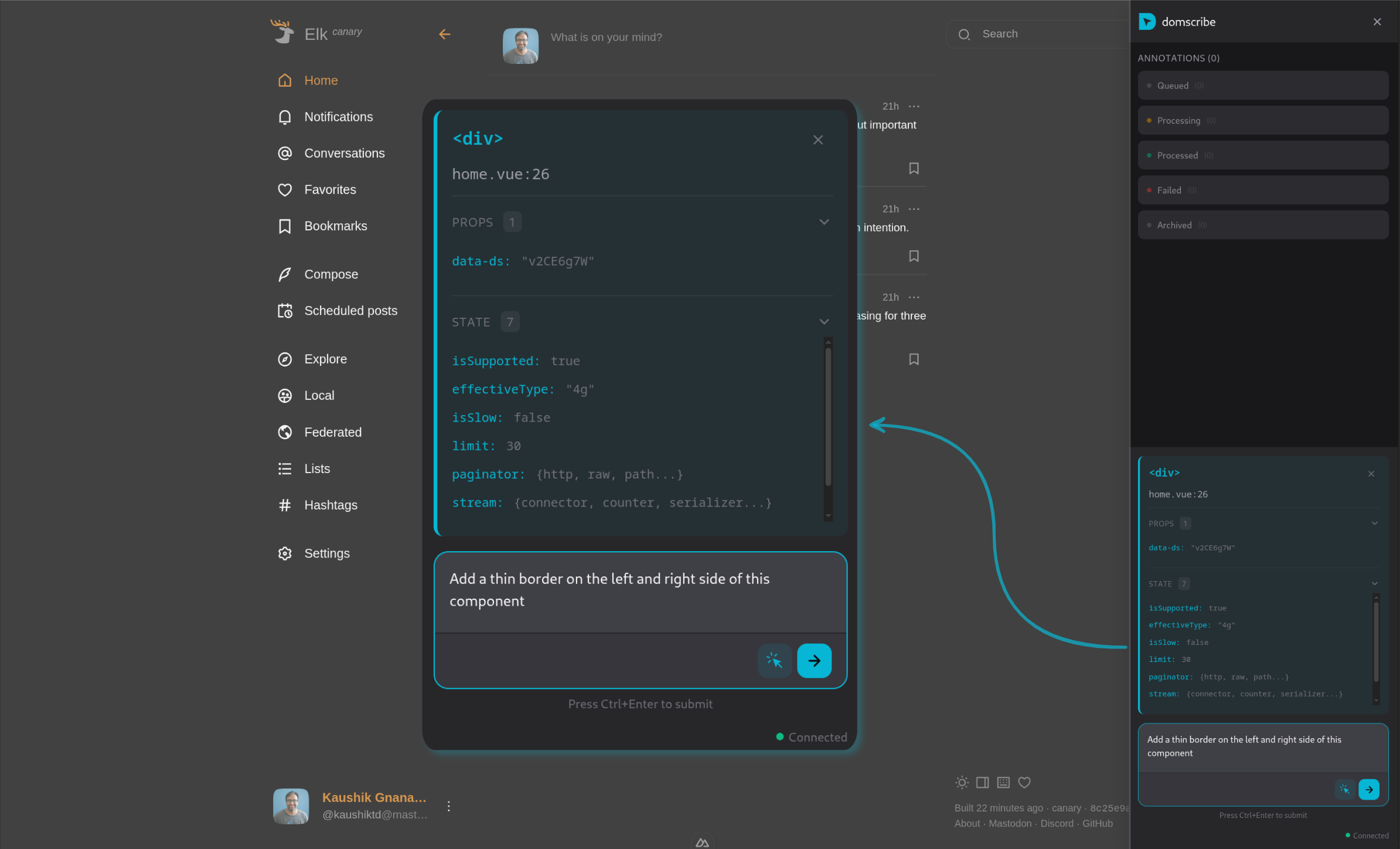Click the What is on your mind field
The height and width of the screenshot is (849, 1400).
pyautogui.click(x=607, y=37)
